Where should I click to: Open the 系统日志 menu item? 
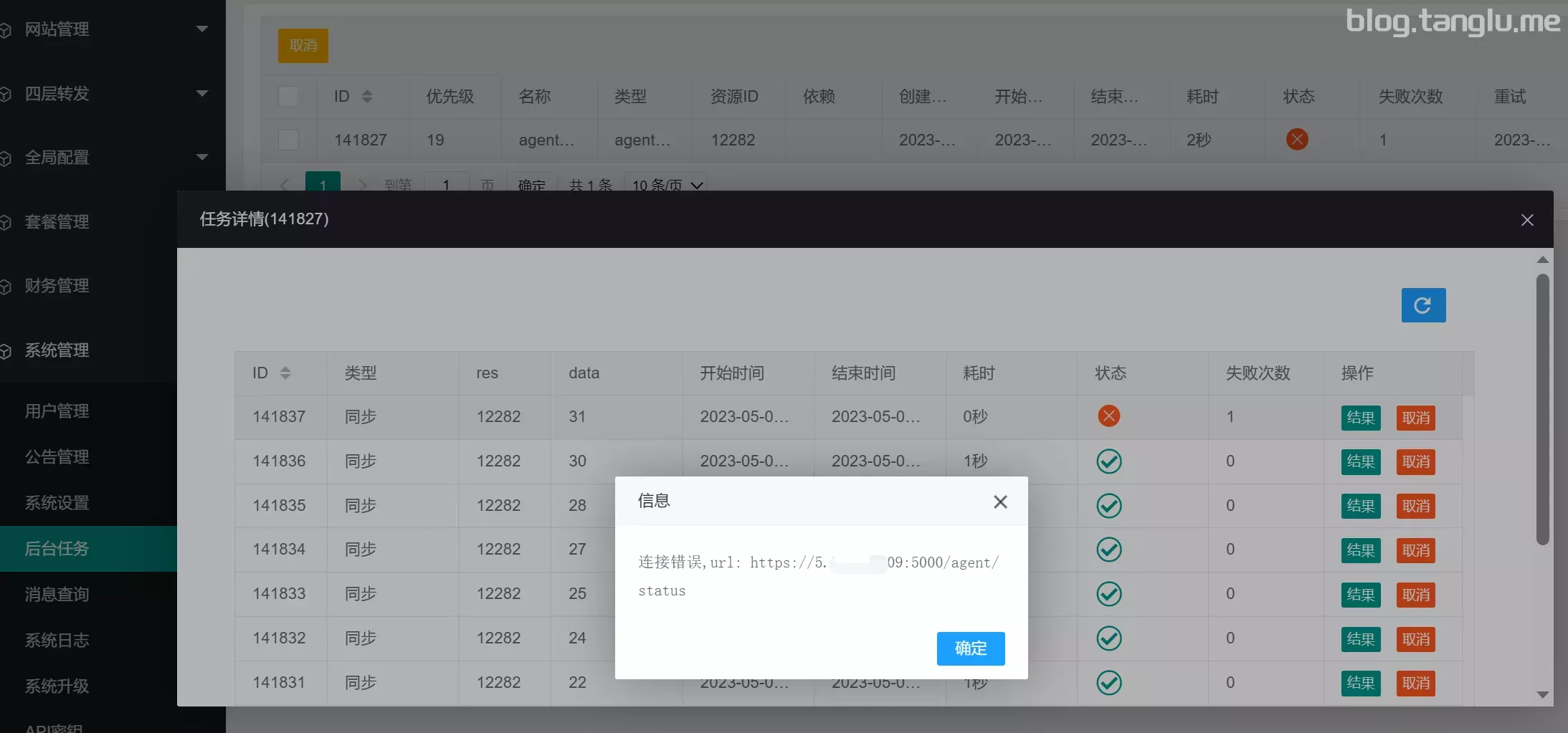pyautogui.click(x=57, y=640)
